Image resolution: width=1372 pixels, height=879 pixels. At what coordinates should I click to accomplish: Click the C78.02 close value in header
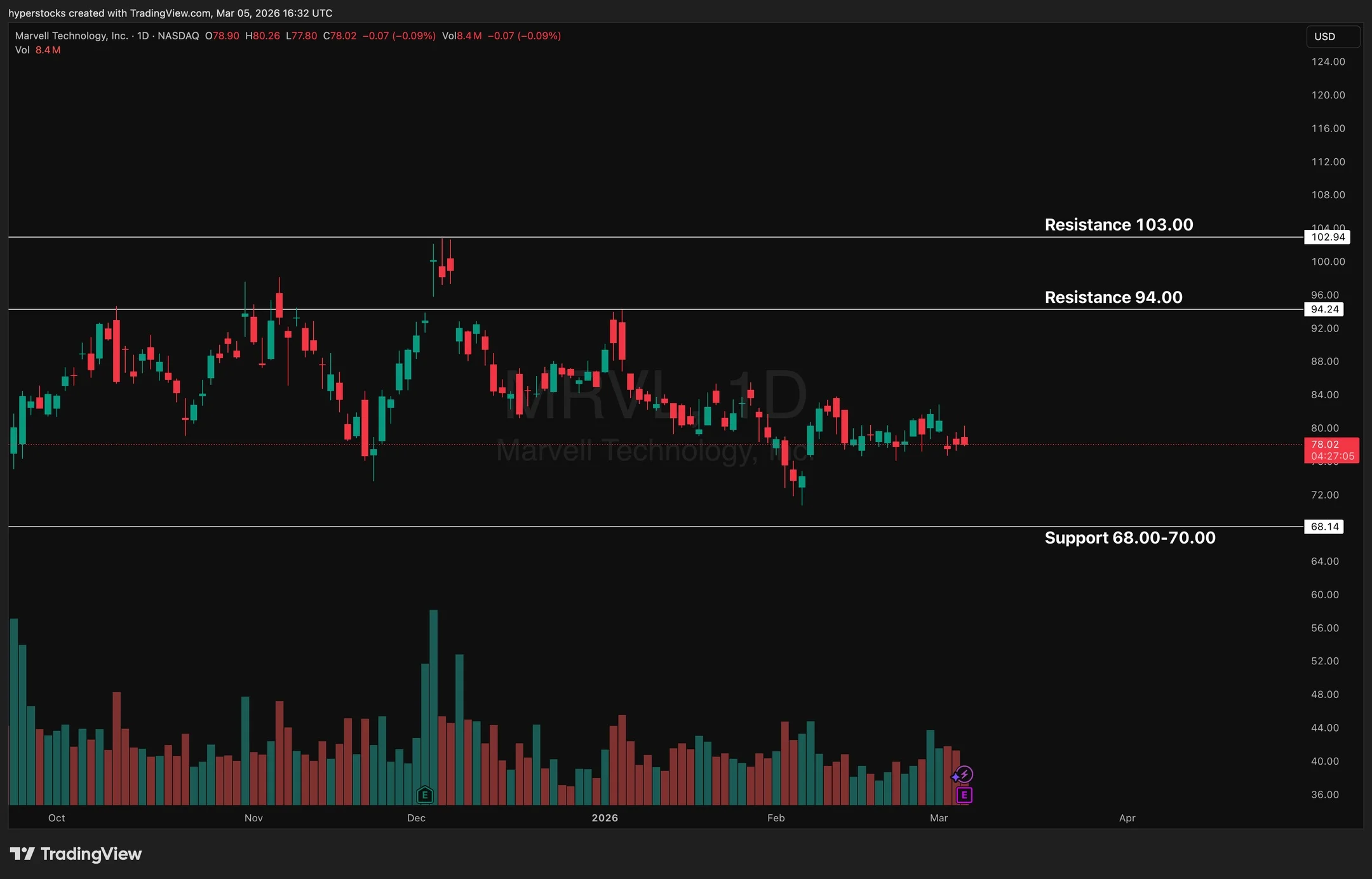coord(340,36)
